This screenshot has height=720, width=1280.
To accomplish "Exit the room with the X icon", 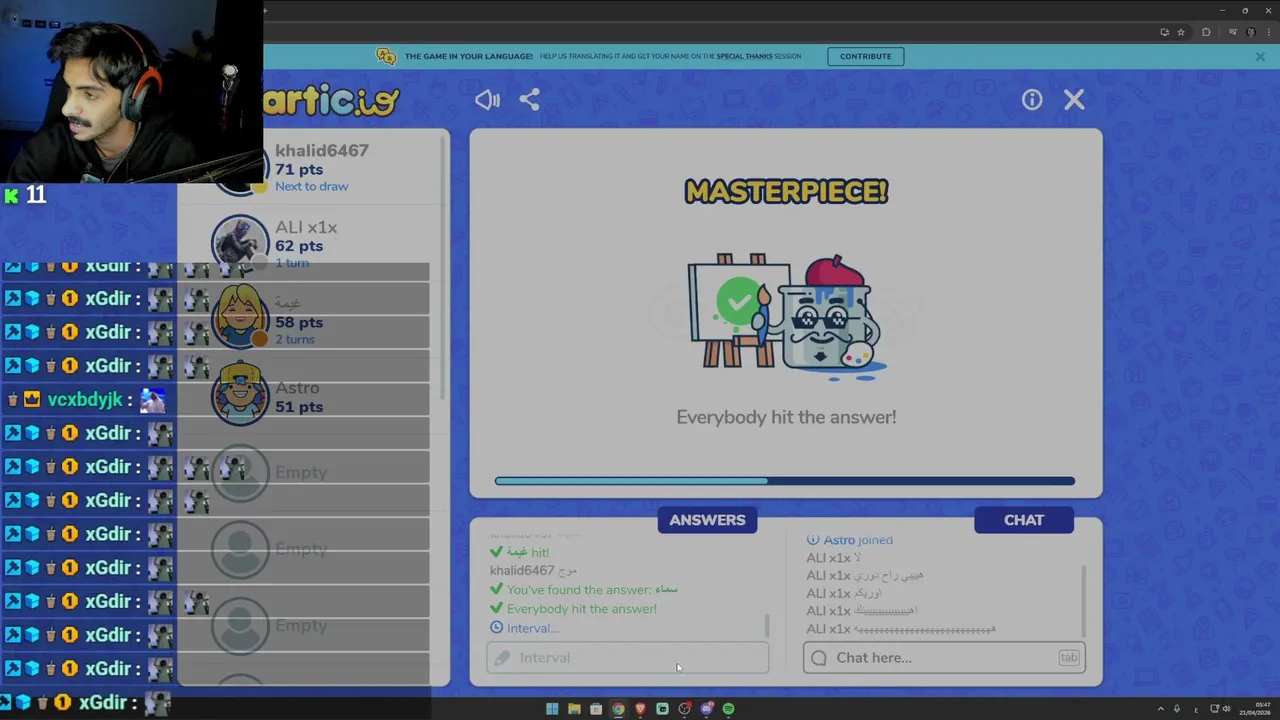I will click(1074, 99).
